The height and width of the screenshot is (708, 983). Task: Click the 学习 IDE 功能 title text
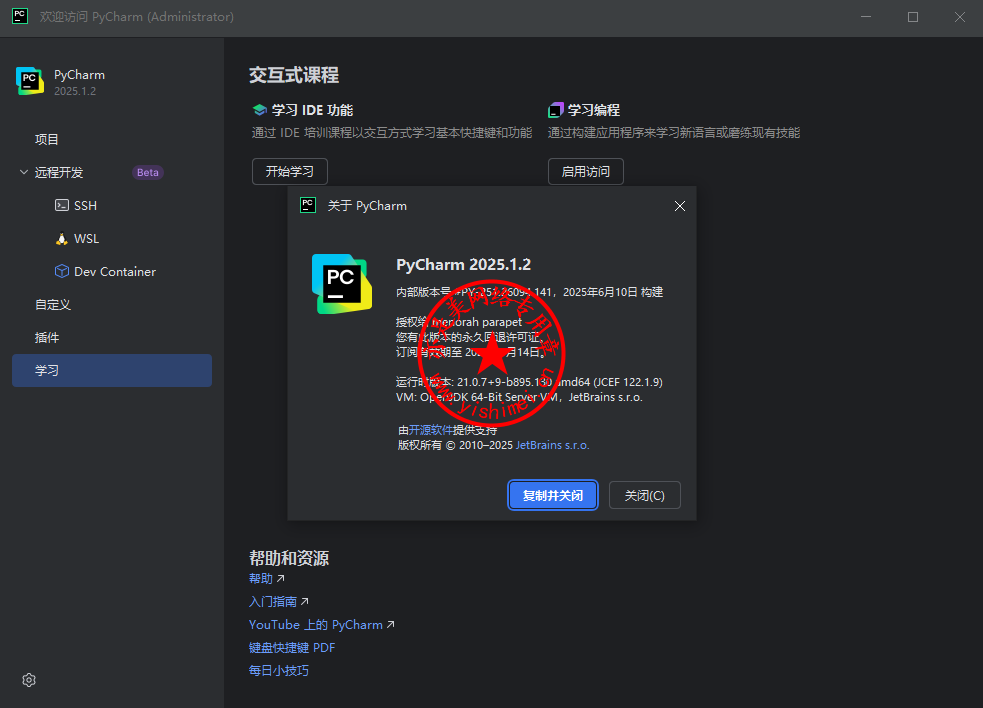coord(312,110)
